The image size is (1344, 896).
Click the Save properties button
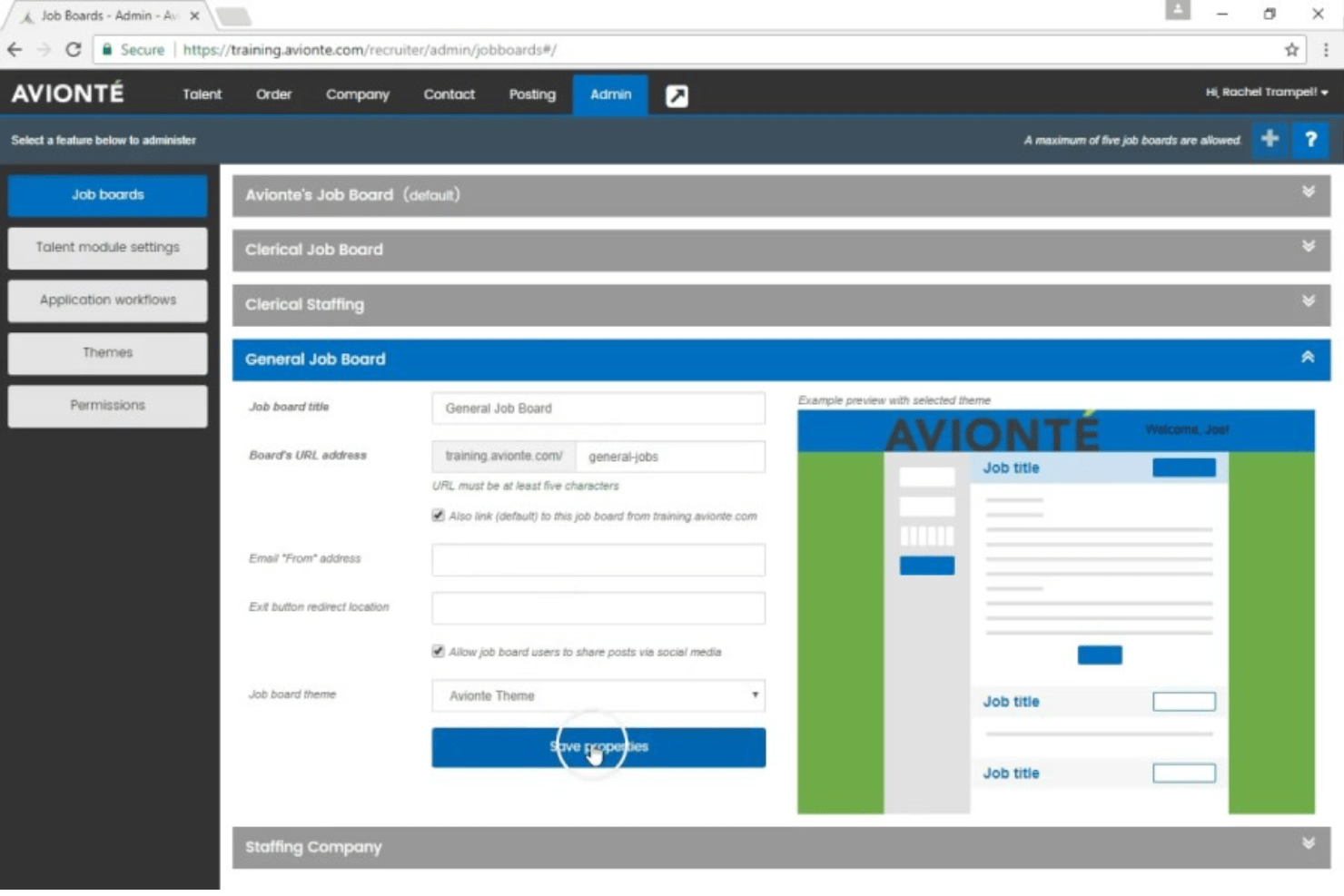598,747
